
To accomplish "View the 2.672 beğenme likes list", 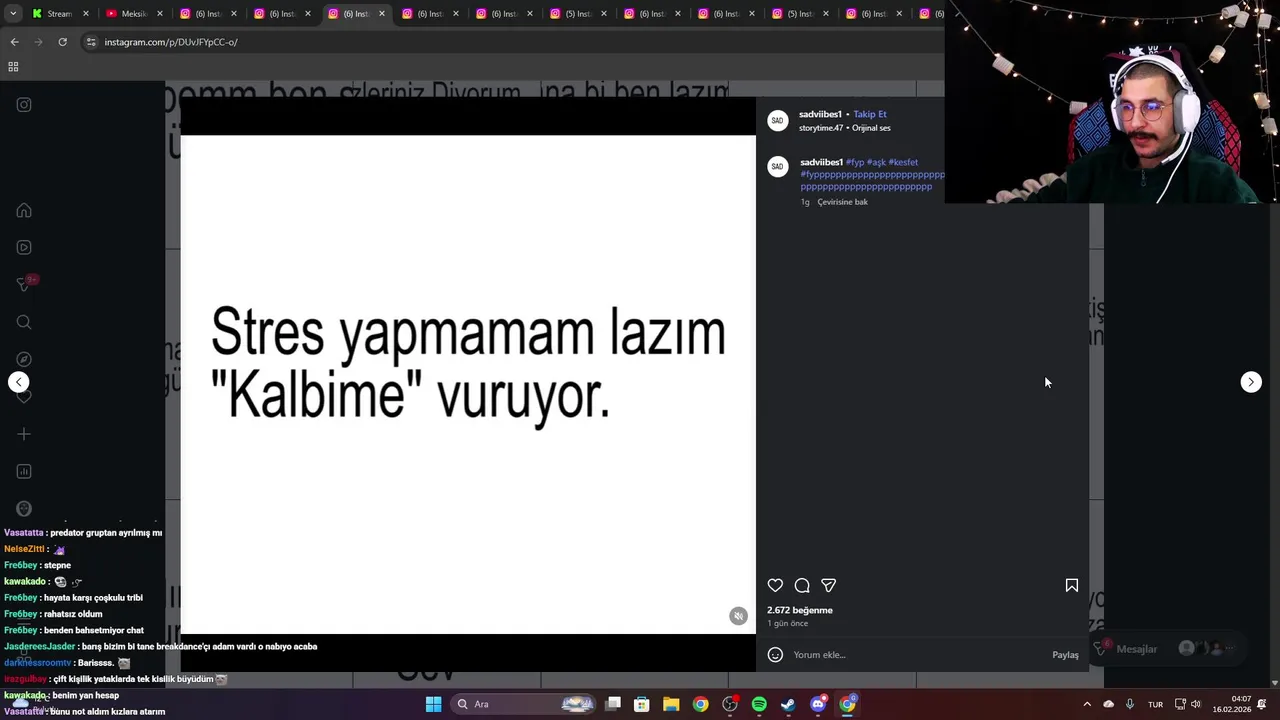I will point(800,610).
